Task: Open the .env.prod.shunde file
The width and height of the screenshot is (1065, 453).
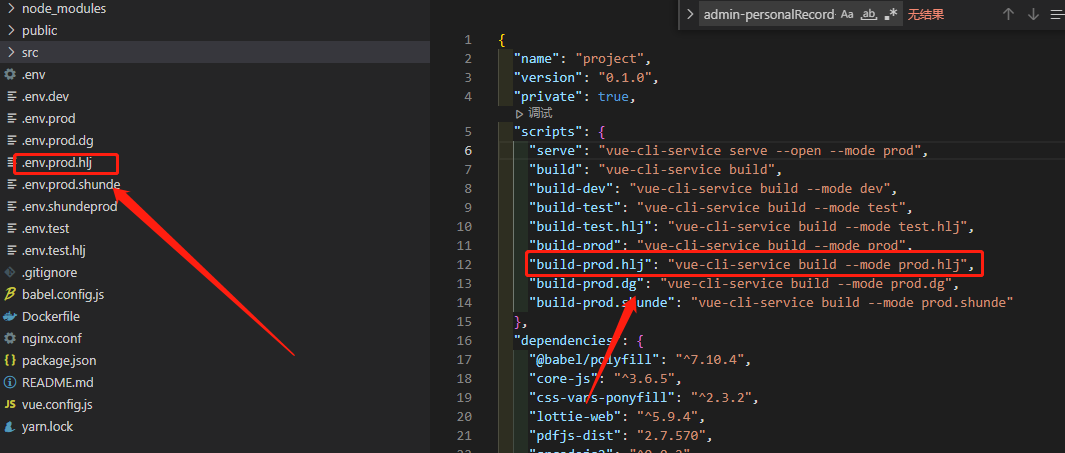Action: (x=71, y=185)
